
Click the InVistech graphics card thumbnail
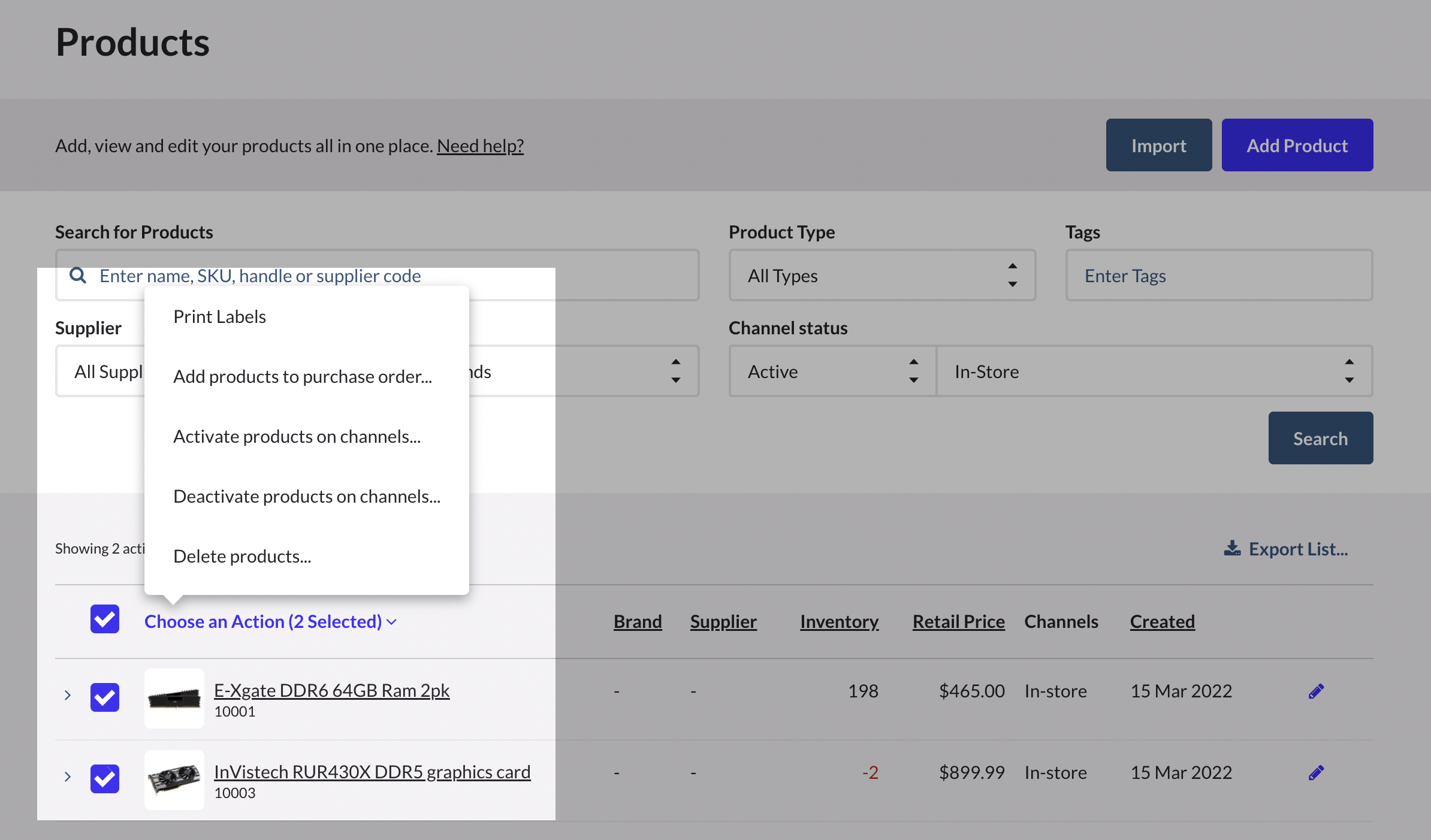pyautogui.click(x=174, y=780)
